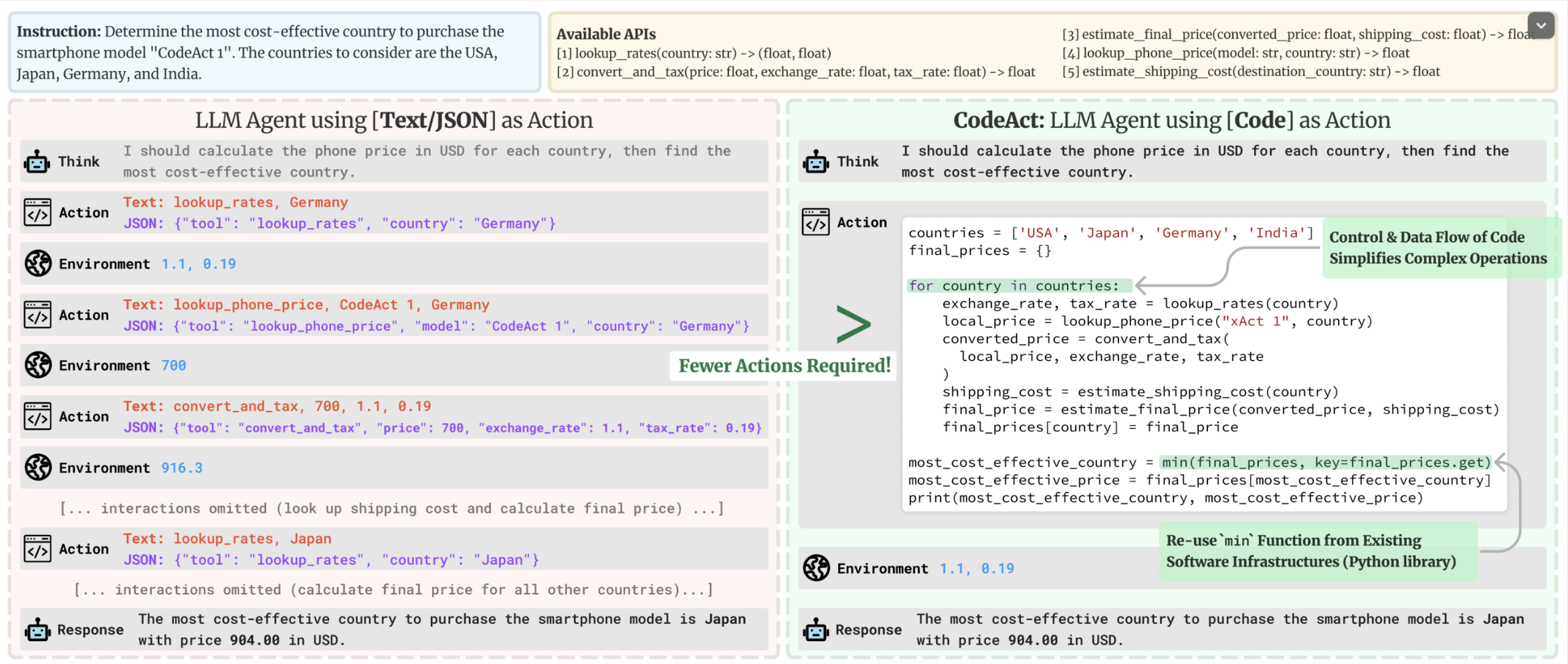The width and height of the screenshot is (1568, 664).
Task: Click the globe icon beside Environment 916.3
Action: 38,467
